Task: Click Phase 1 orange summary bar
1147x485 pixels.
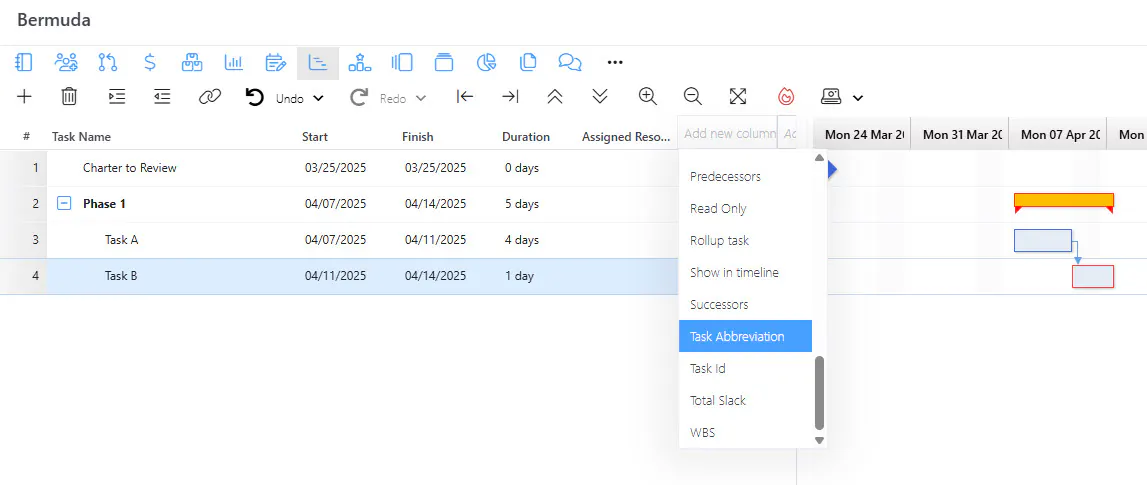Action: [1064, 200]
